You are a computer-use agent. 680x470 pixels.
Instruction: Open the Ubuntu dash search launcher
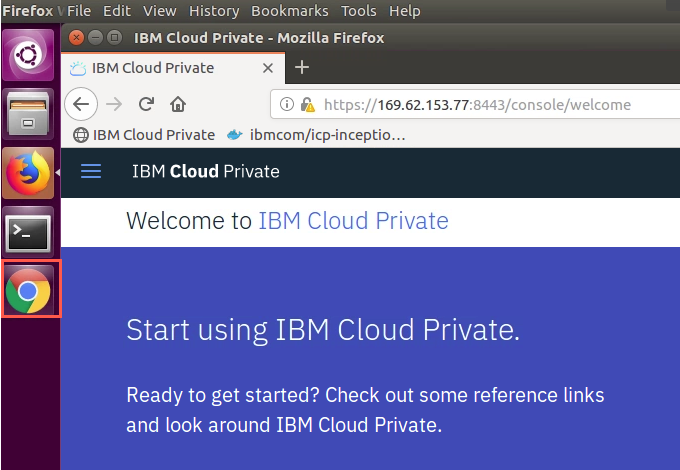pyautogui.click(x=28, y=55)
